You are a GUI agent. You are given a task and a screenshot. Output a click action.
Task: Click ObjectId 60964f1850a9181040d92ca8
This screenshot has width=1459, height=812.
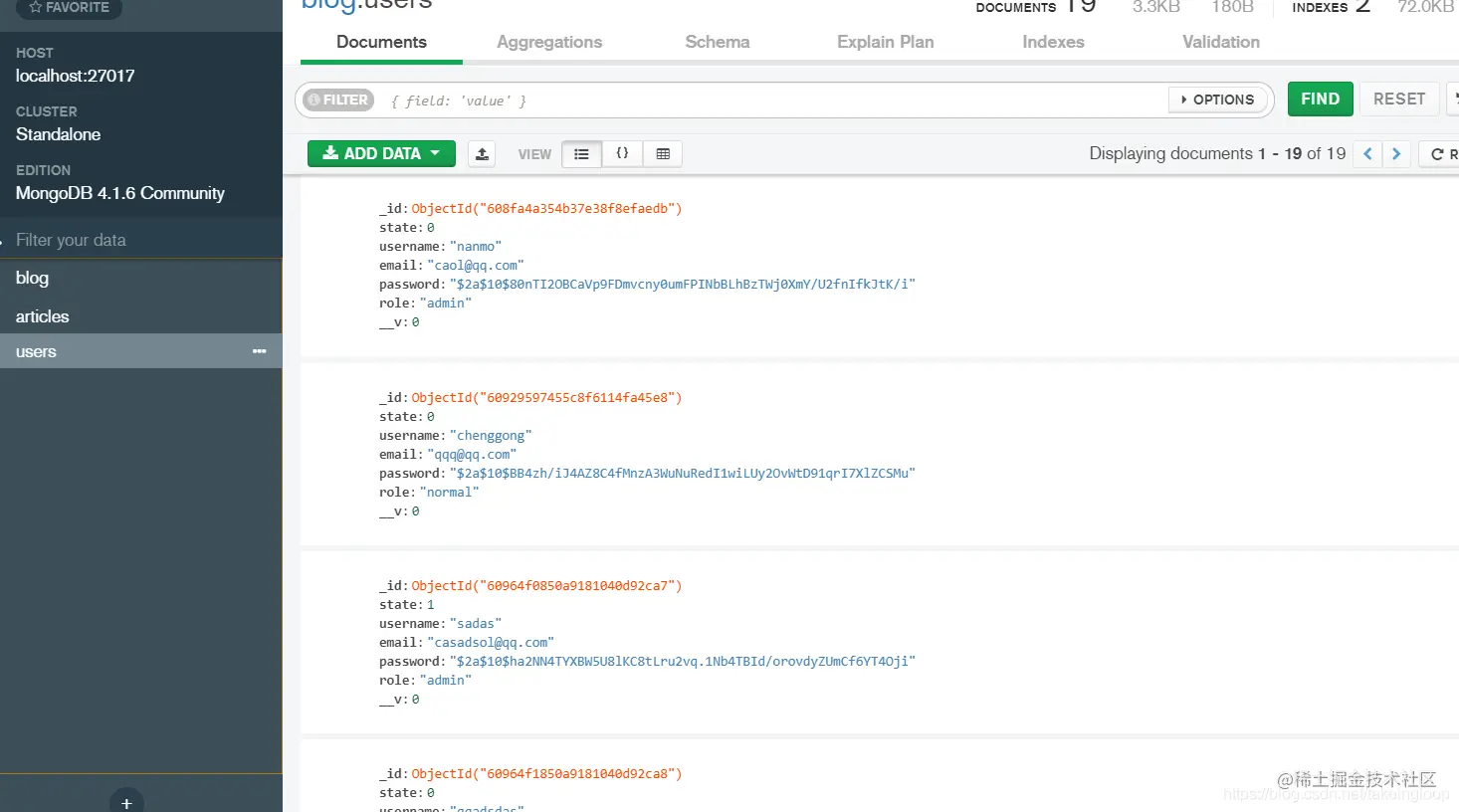546,774
